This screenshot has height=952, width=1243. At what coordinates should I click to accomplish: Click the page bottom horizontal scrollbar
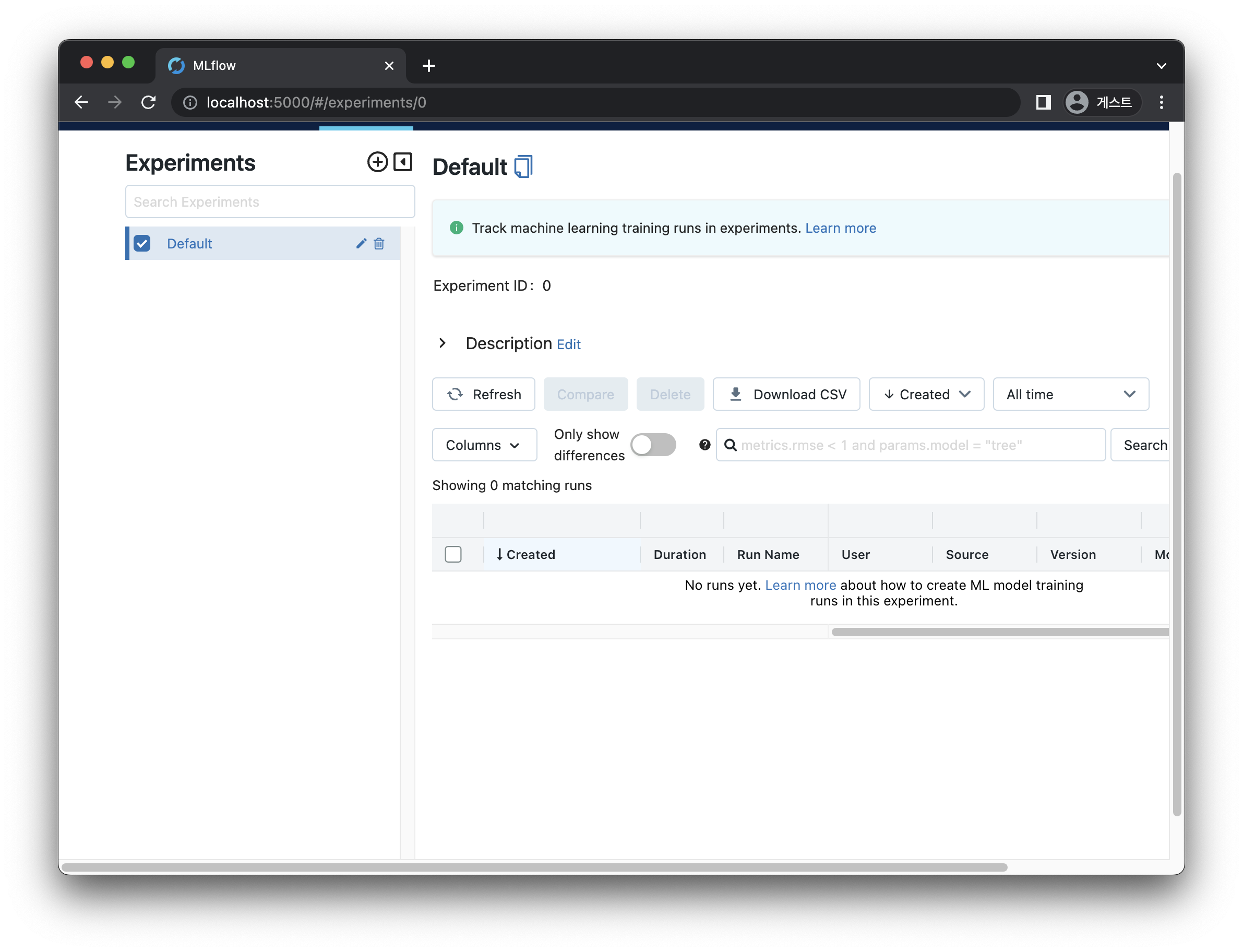point(535,867)
